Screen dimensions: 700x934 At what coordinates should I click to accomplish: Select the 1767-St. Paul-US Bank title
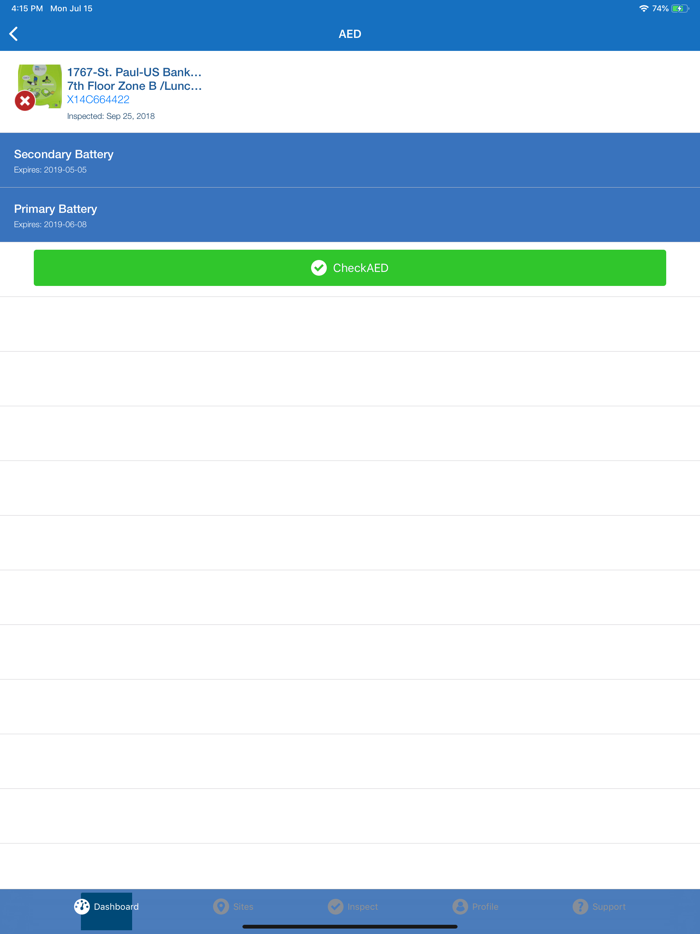(x=134, y=72)
